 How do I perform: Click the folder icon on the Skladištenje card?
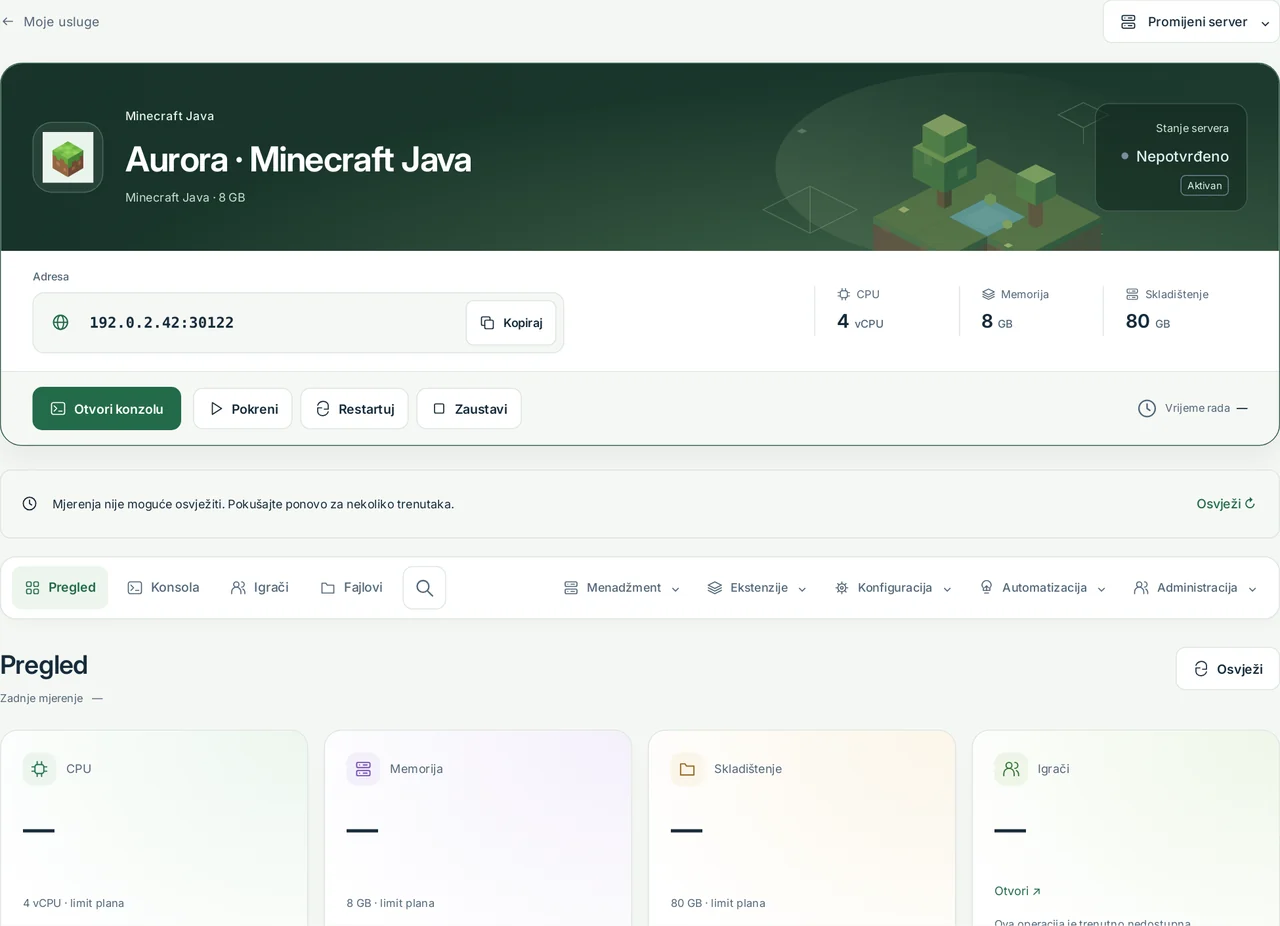pyautogui.click(x=687, y=769)
